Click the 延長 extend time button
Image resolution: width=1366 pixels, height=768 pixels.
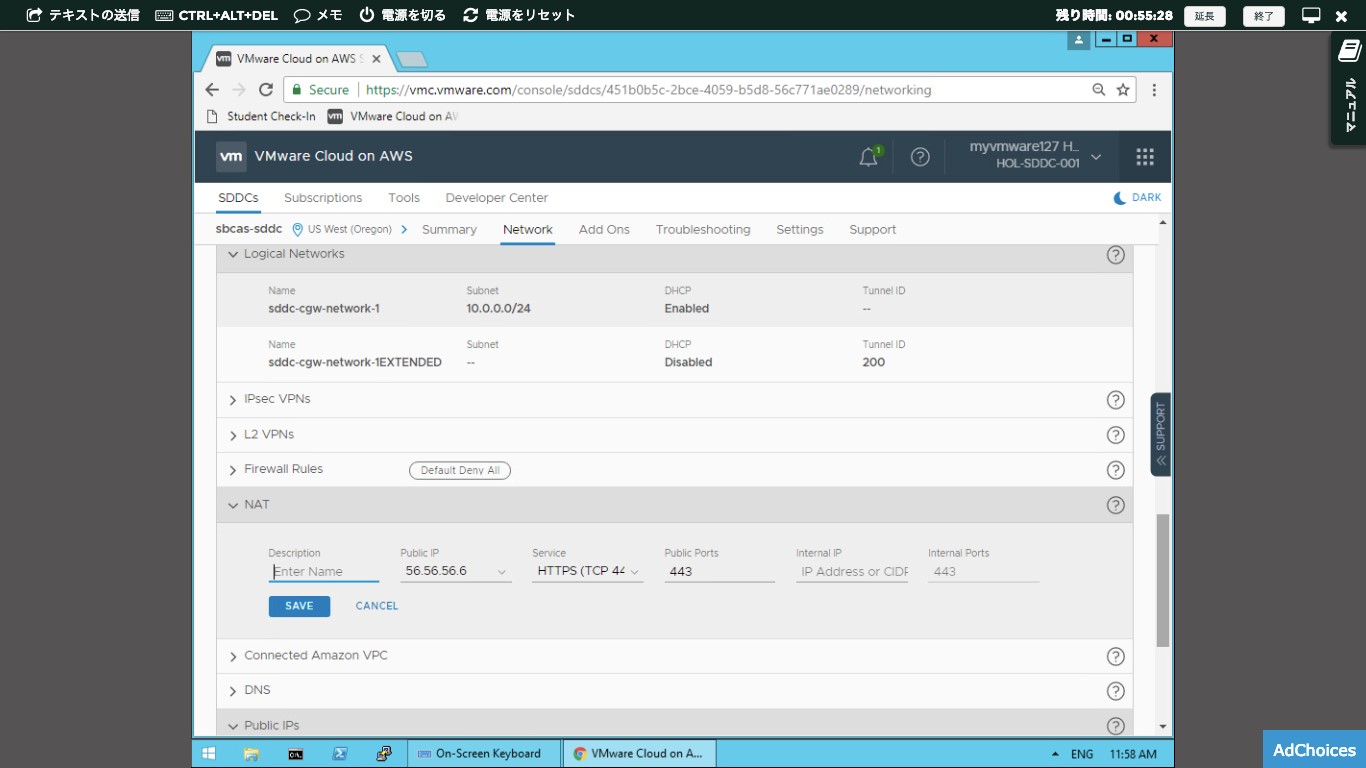pos(1204,16)
